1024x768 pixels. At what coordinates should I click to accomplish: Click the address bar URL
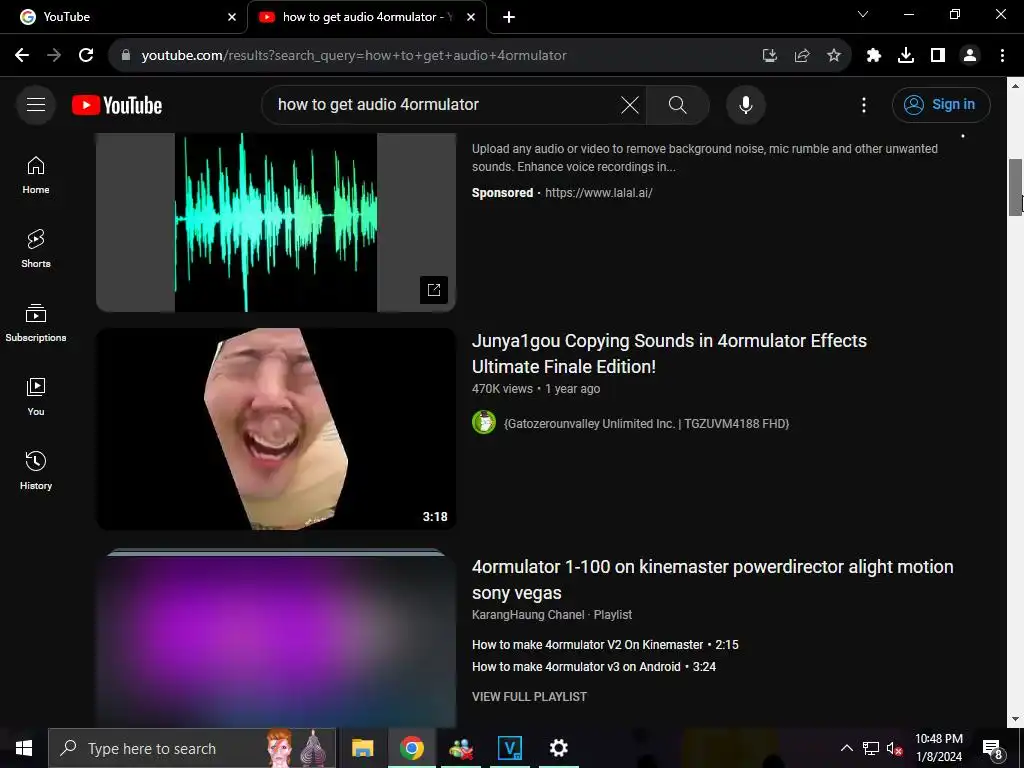coord(353,56)
